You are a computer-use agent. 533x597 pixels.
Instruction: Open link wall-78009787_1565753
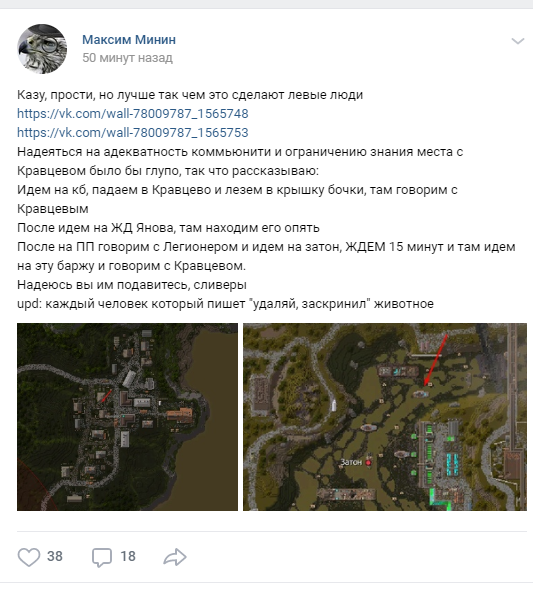tap(132, 132)
